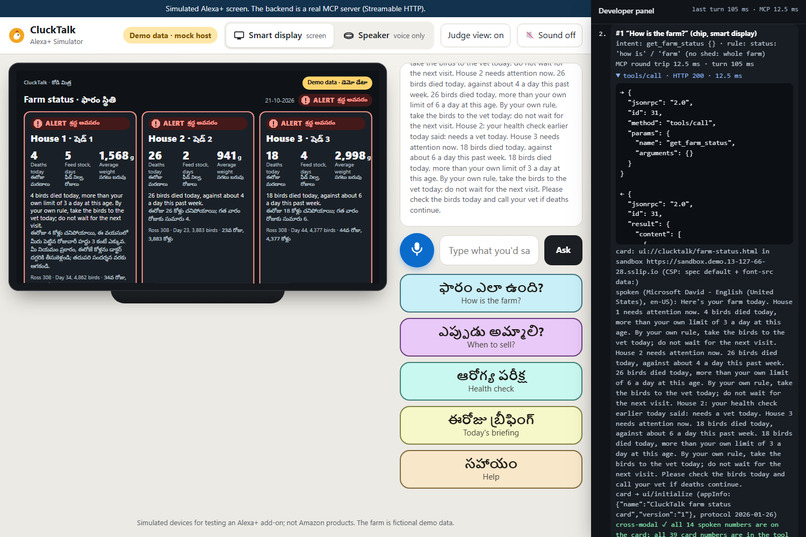Click the CluckTalk app title
The width and height of the screenshot is (806, 537).
coord(52,30)
